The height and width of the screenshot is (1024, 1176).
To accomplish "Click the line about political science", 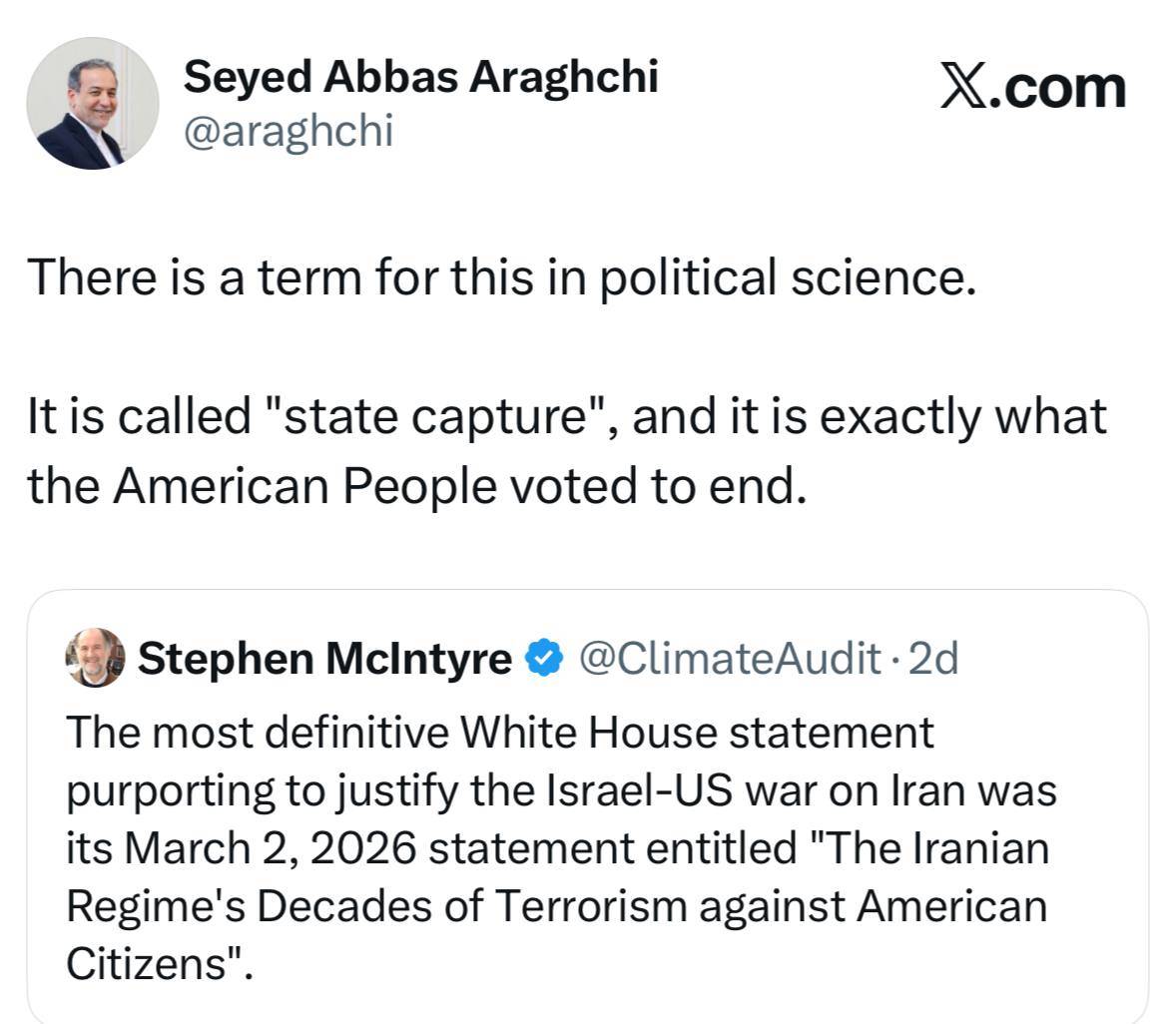I will pyautogui.click(x=499, y=276).
